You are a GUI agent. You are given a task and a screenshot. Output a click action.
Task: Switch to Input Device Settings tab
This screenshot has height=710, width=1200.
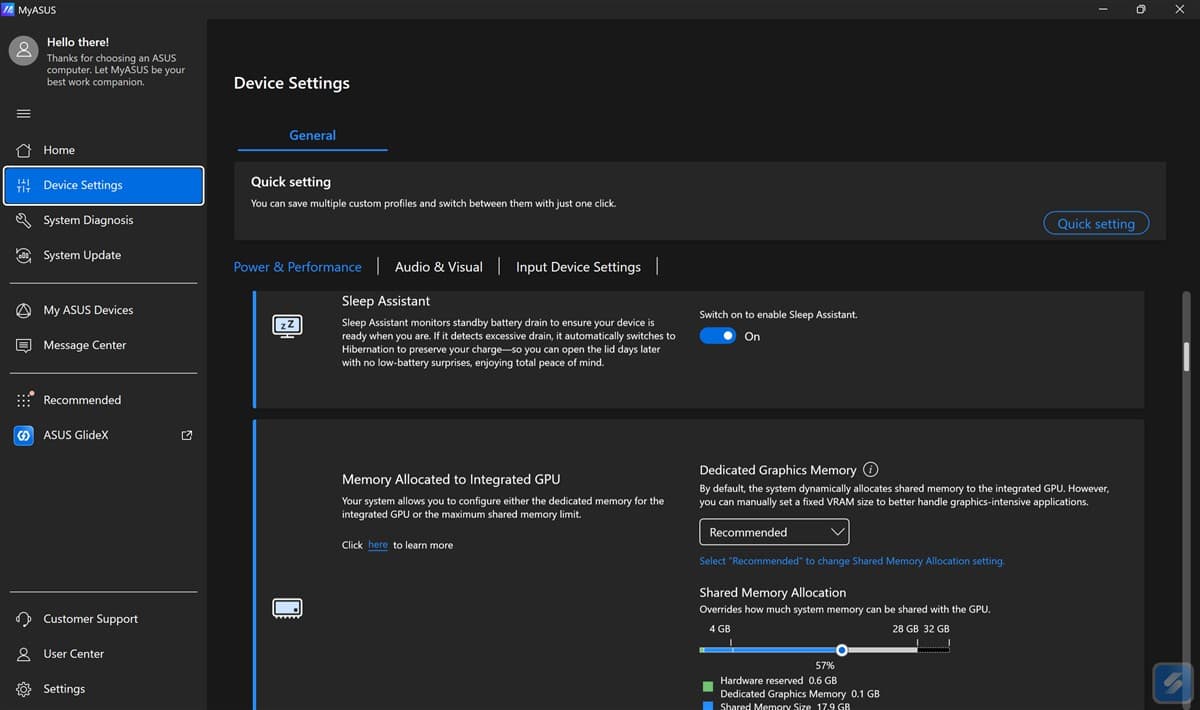click(x=578, y=267)
